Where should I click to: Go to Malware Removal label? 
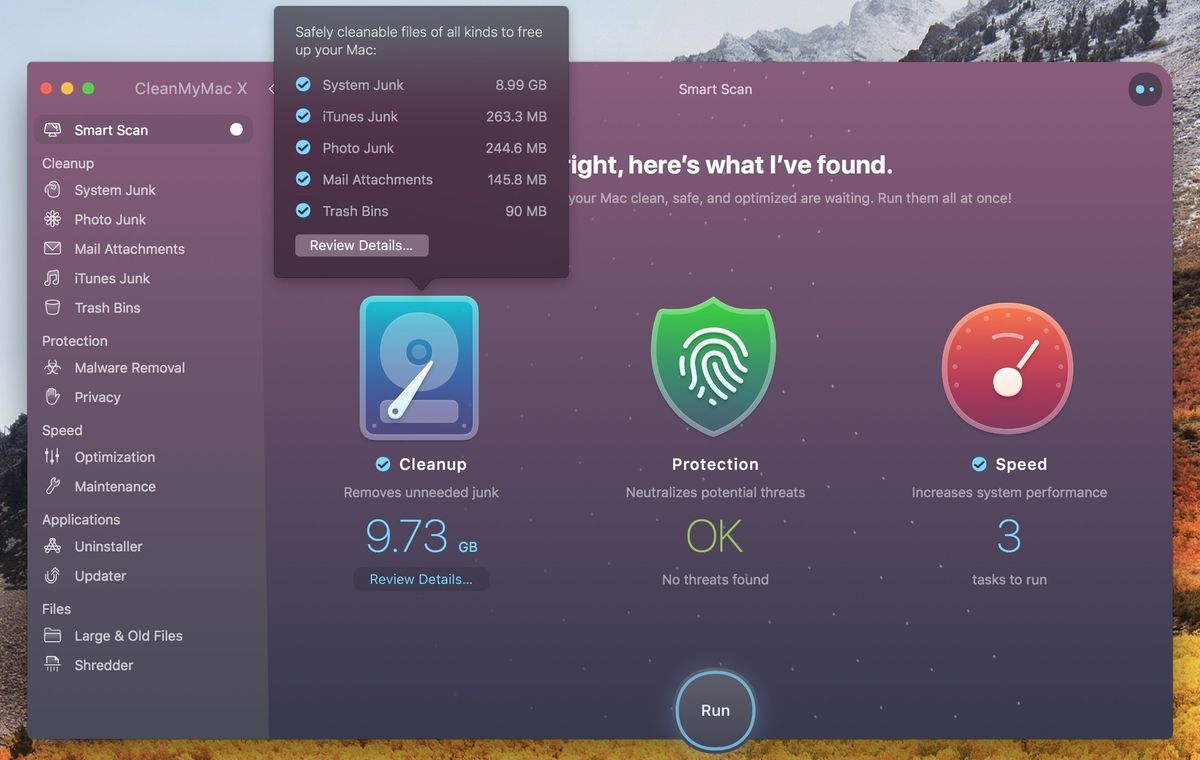point(130,368)
